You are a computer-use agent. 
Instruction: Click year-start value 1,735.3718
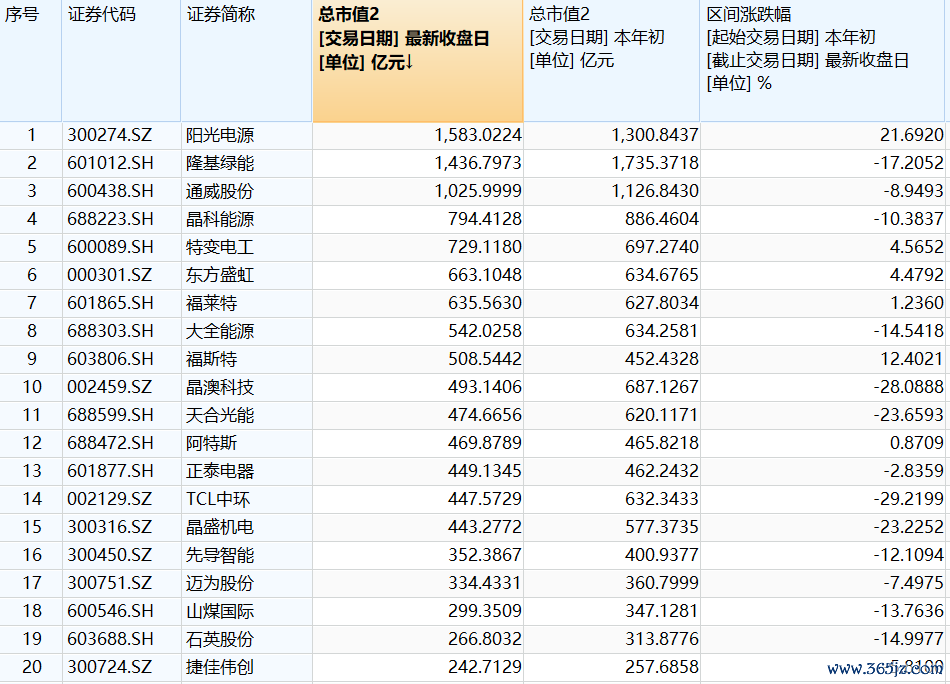(655, 163)
